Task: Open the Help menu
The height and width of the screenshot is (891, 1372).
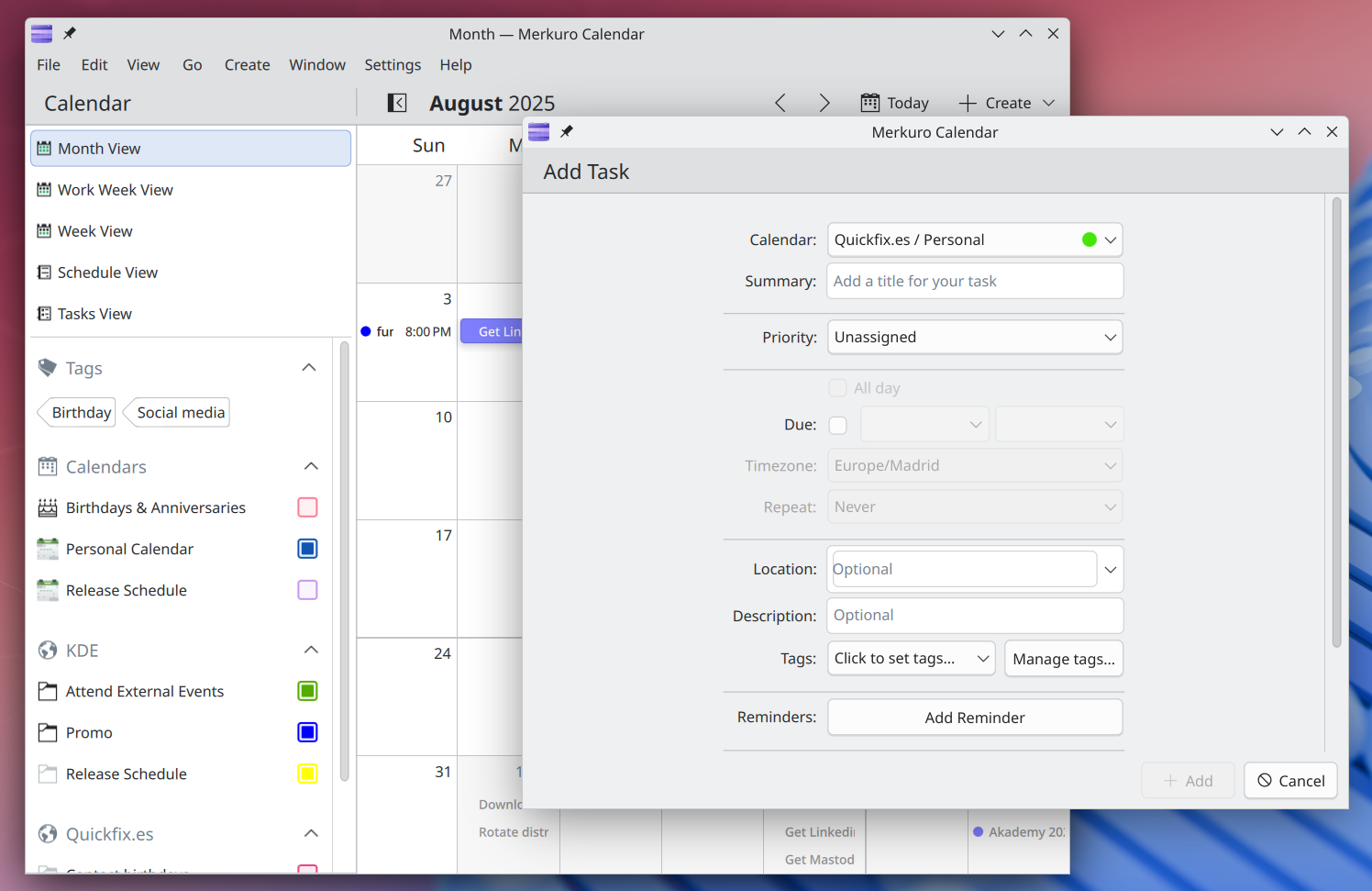Action: point(456,65)
